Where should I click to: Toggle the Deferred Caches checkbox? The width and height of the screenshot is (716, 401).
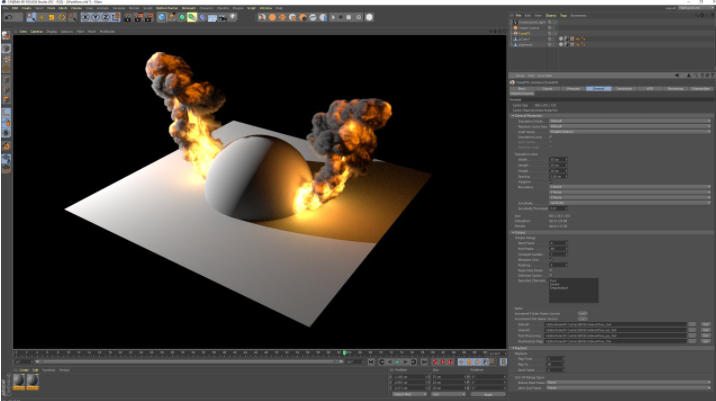tap(550, 275)
